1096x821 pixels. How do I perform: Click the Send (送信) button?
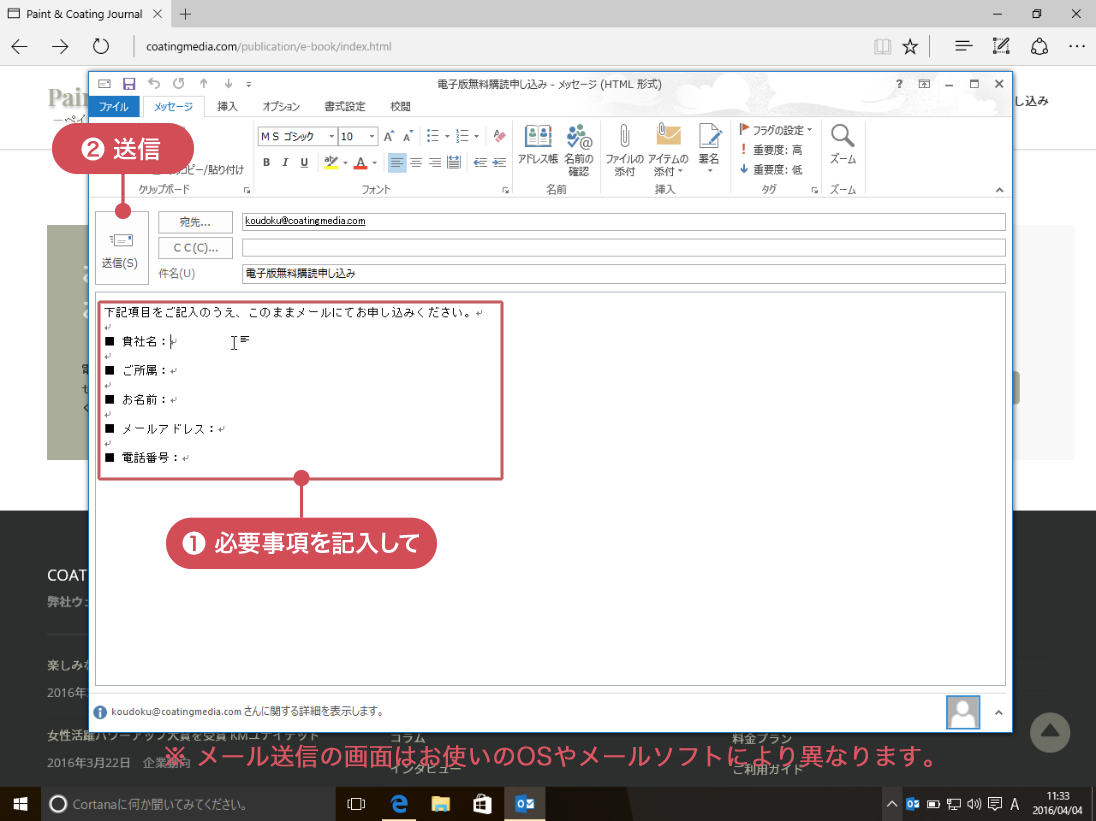121,247
